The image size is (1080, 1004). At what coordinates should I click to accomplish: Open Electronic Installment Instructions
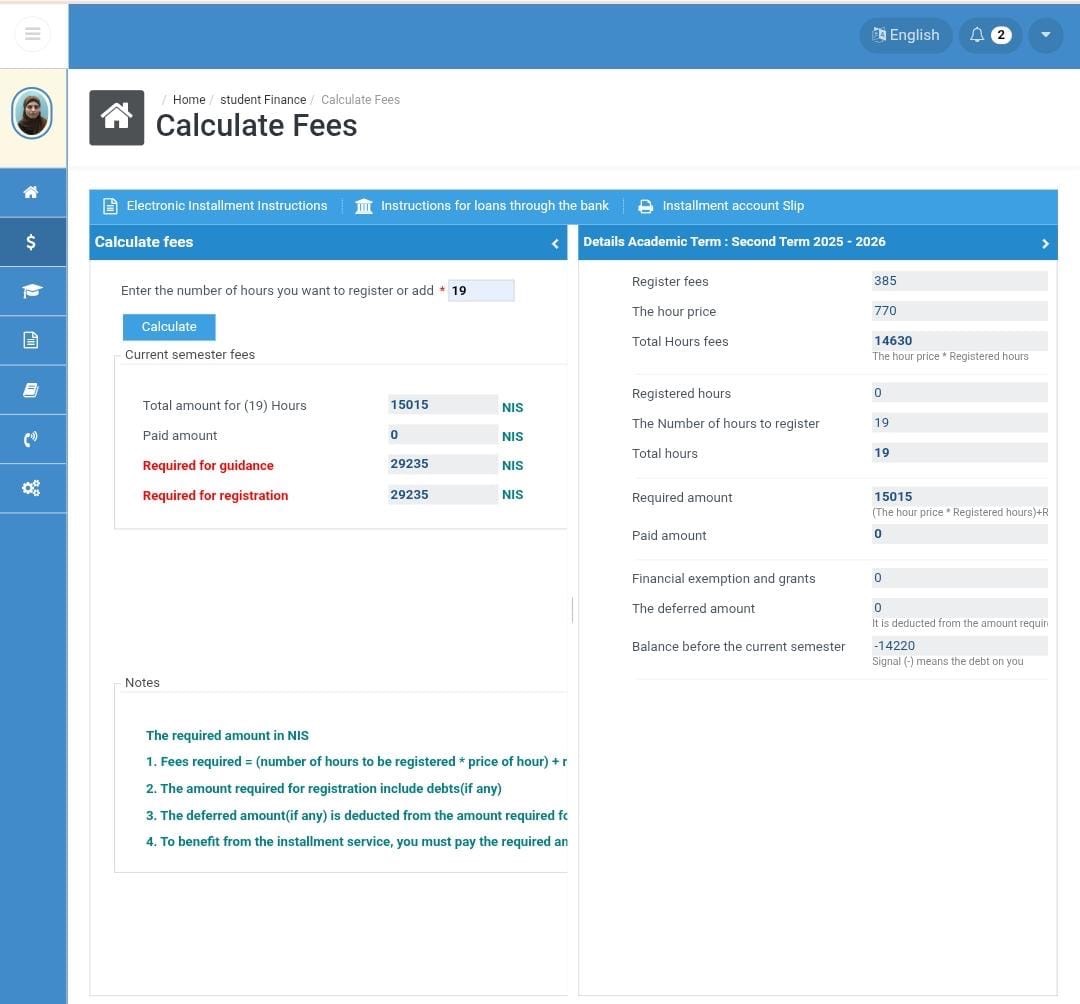click(x=227, y=206)
